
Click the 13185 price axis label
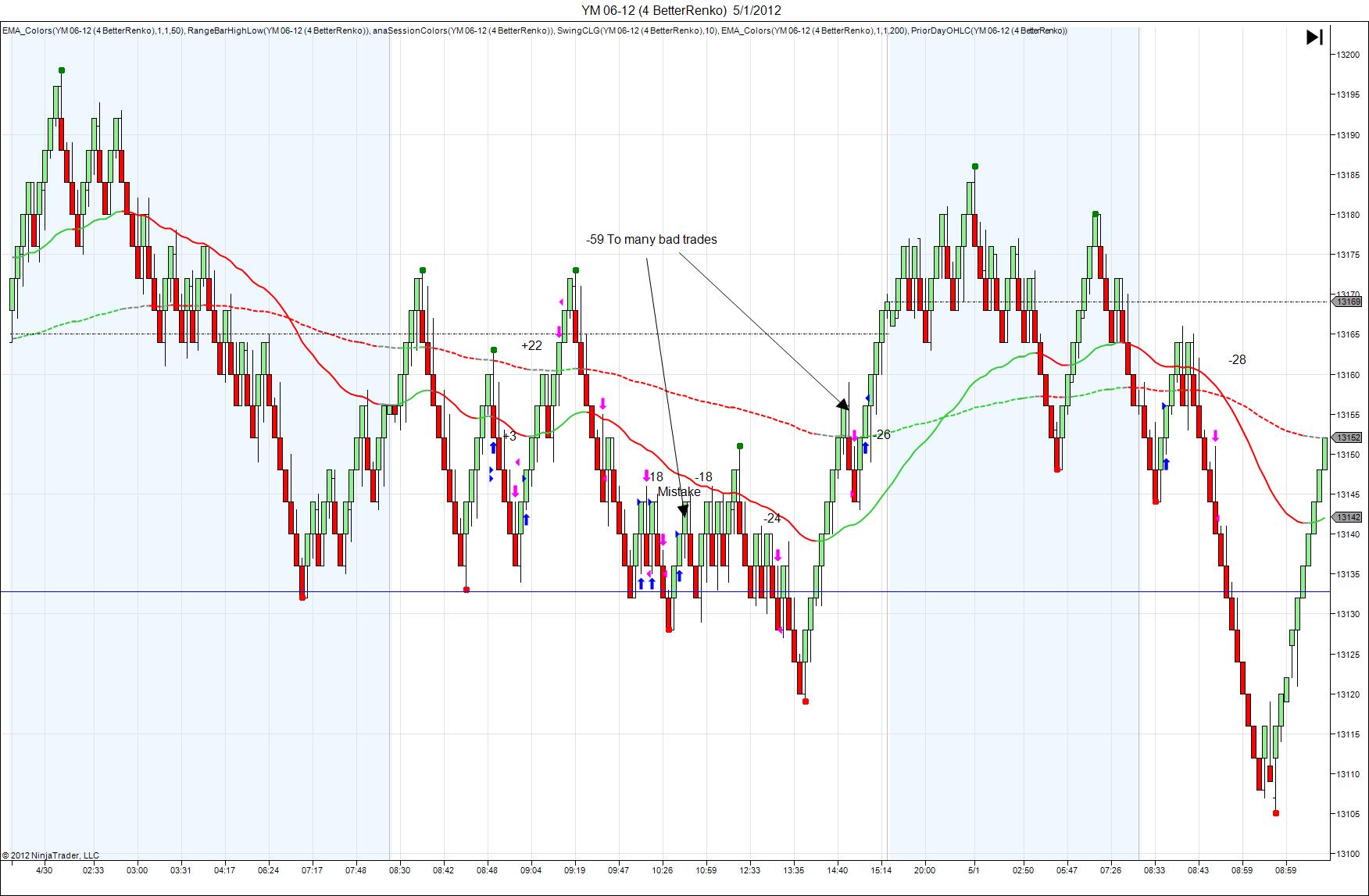point(1348,175)
